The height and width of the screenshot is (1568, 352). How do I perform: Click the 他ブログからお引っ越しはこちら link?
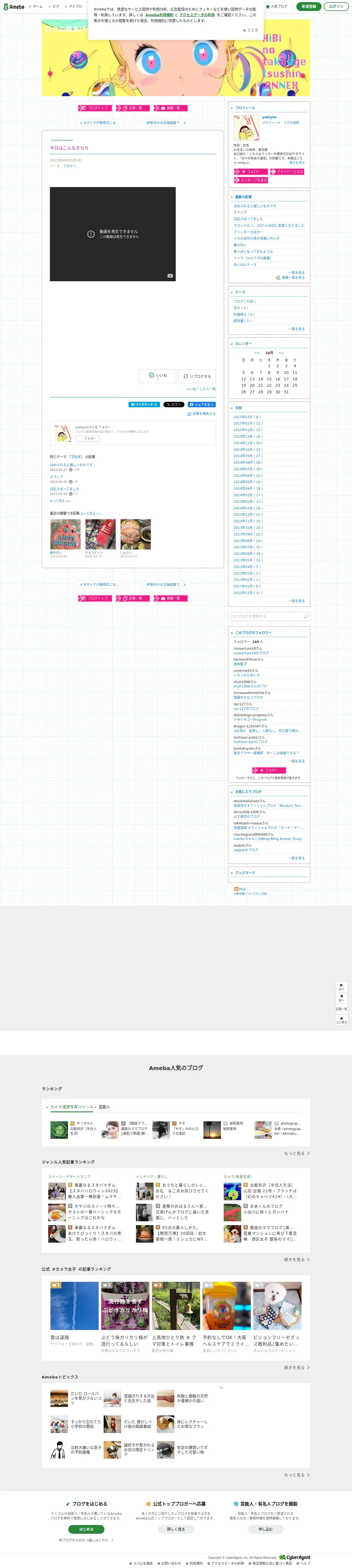click(x=86, y=1541)
